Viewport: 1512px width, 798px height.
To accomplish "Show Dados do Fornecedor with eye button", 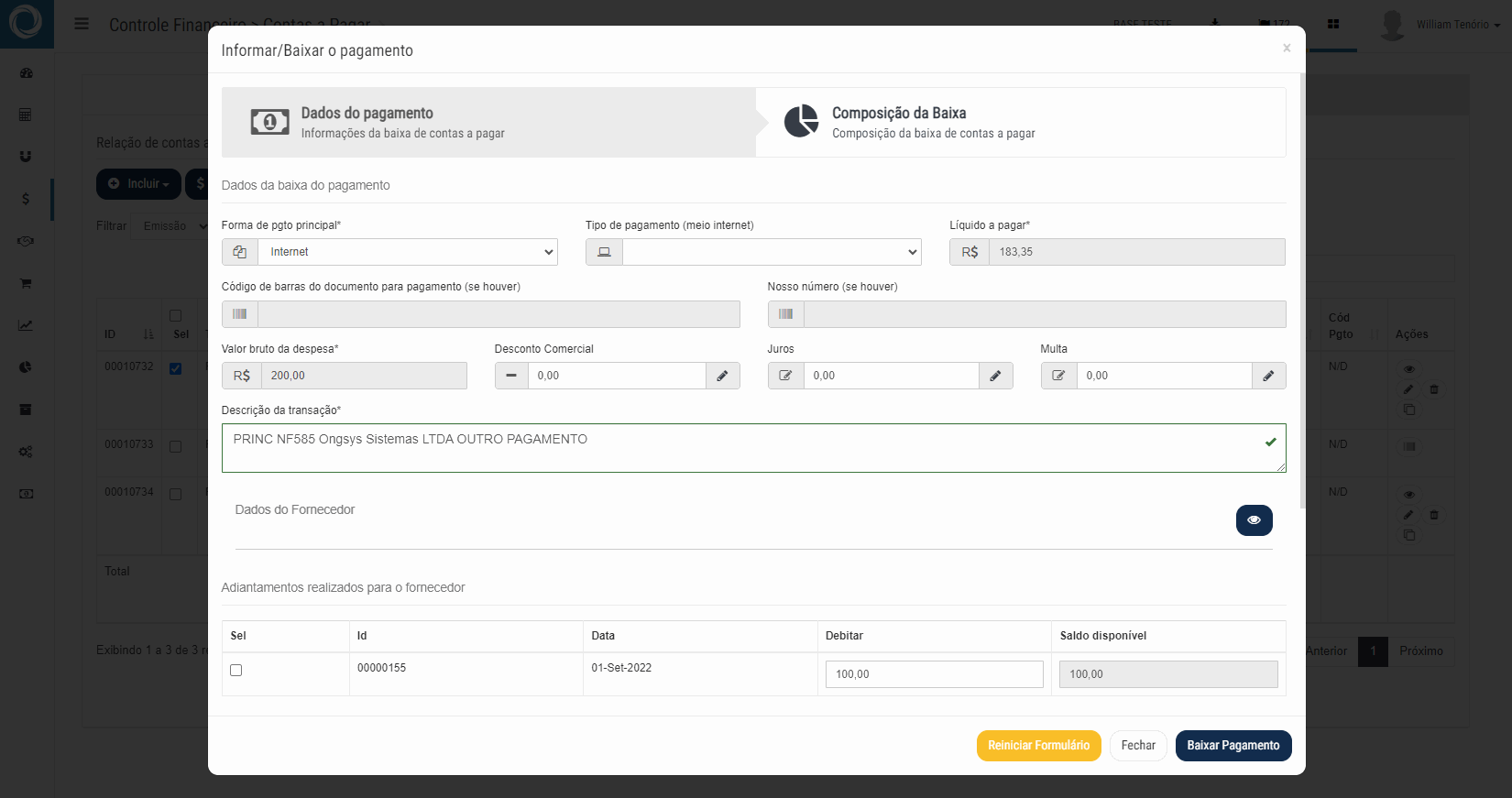I will tap(1254, 520).
